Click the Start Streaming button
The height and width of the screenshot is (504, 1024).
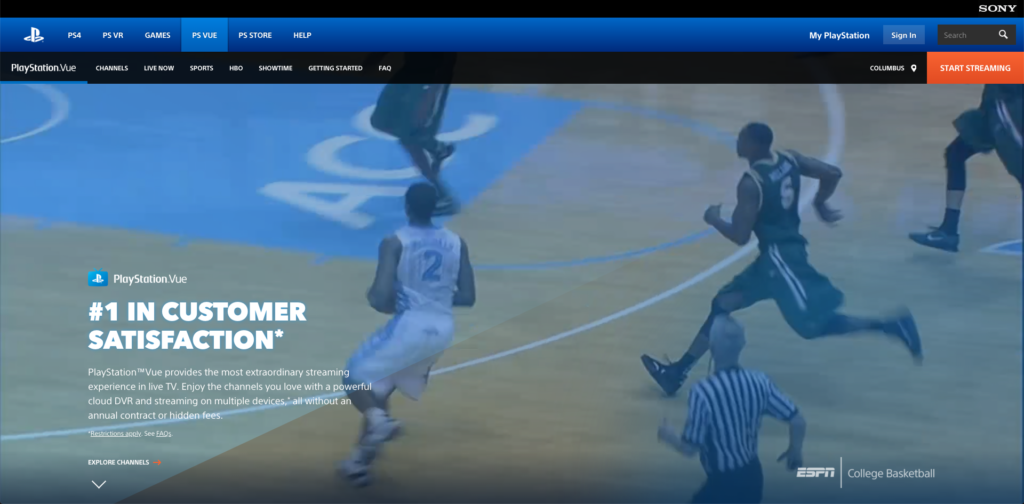tap(975, 68)
